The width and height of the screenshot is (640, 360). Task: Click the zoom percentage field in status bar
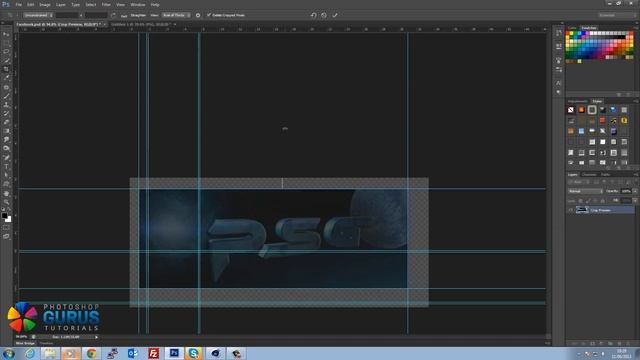coord(21,337)
